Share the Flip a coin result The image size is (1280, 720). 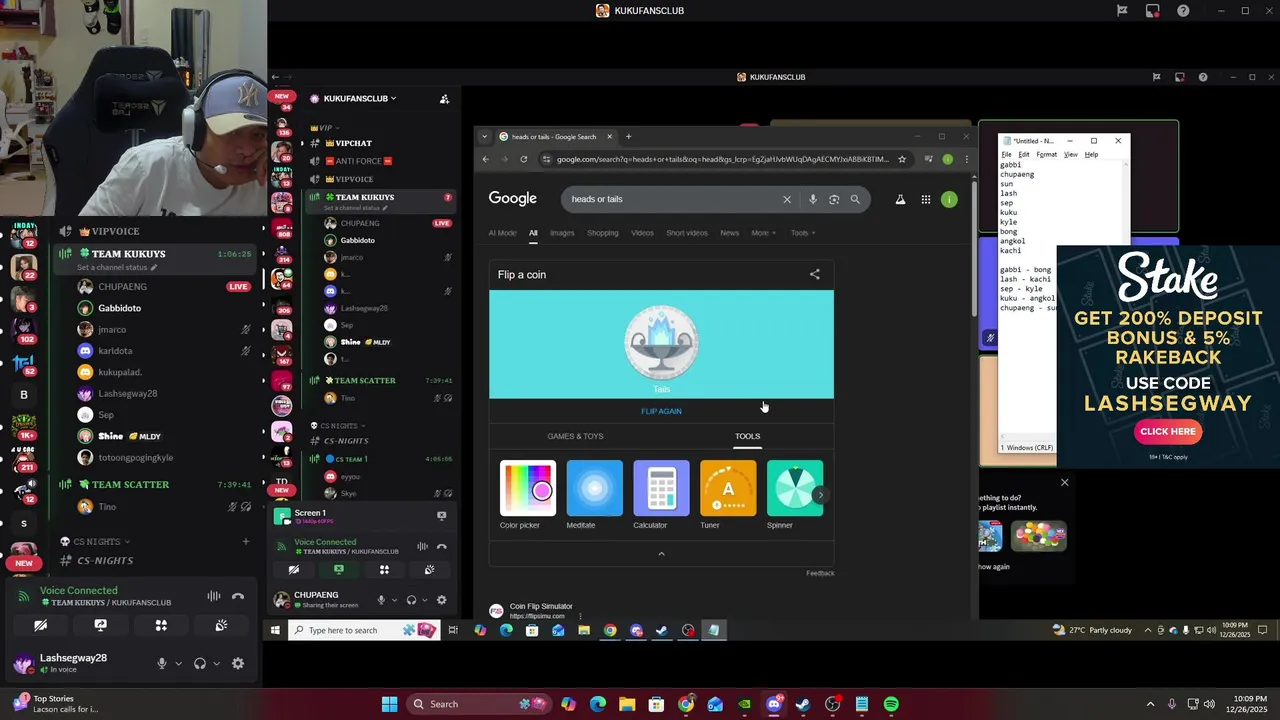(814, 274)
